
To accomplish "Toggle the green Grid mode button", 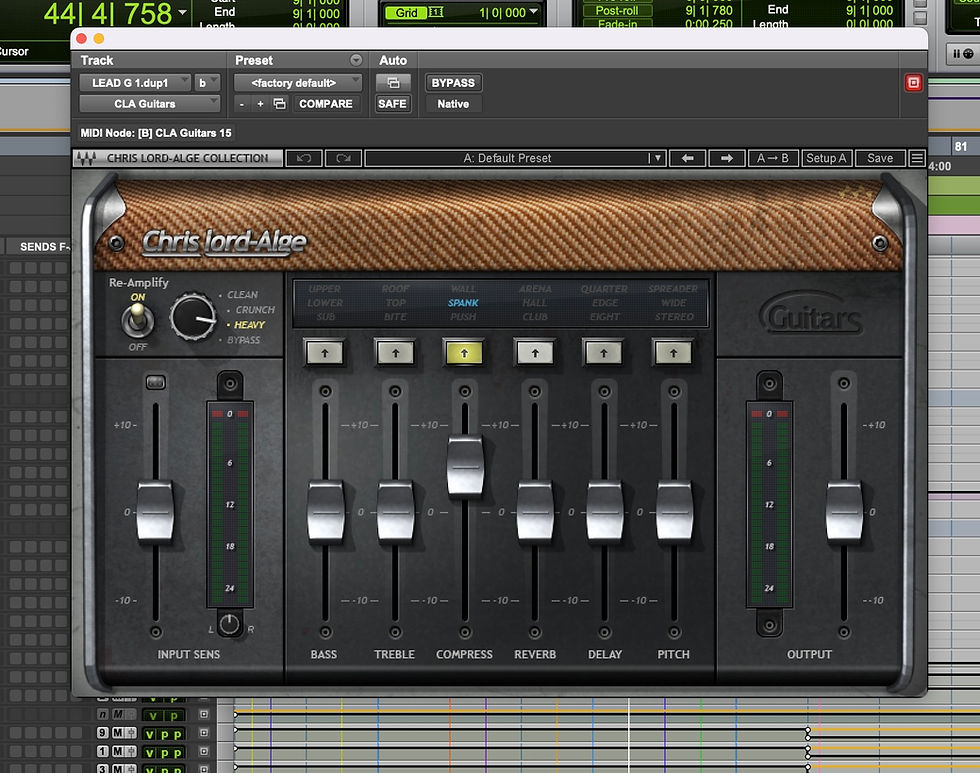I will pos(406,12).
